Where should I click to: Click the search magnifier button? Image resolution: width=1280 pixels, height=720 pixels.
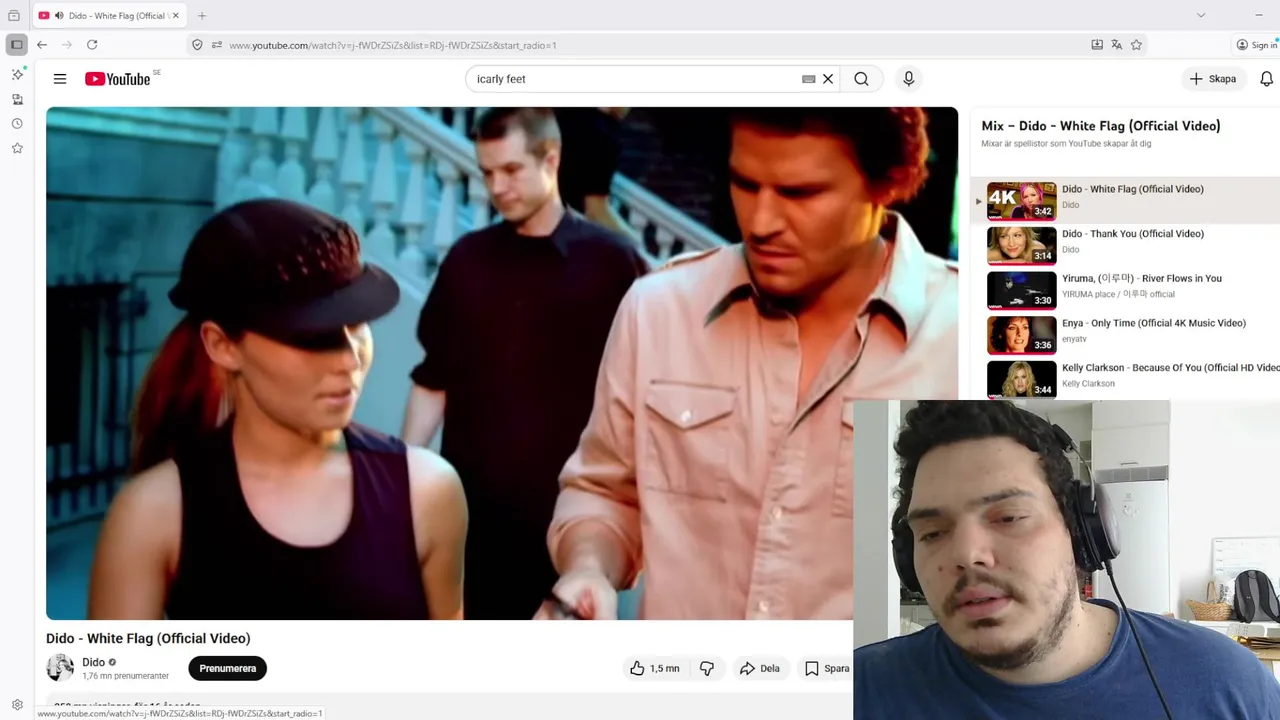click(861, 79)
